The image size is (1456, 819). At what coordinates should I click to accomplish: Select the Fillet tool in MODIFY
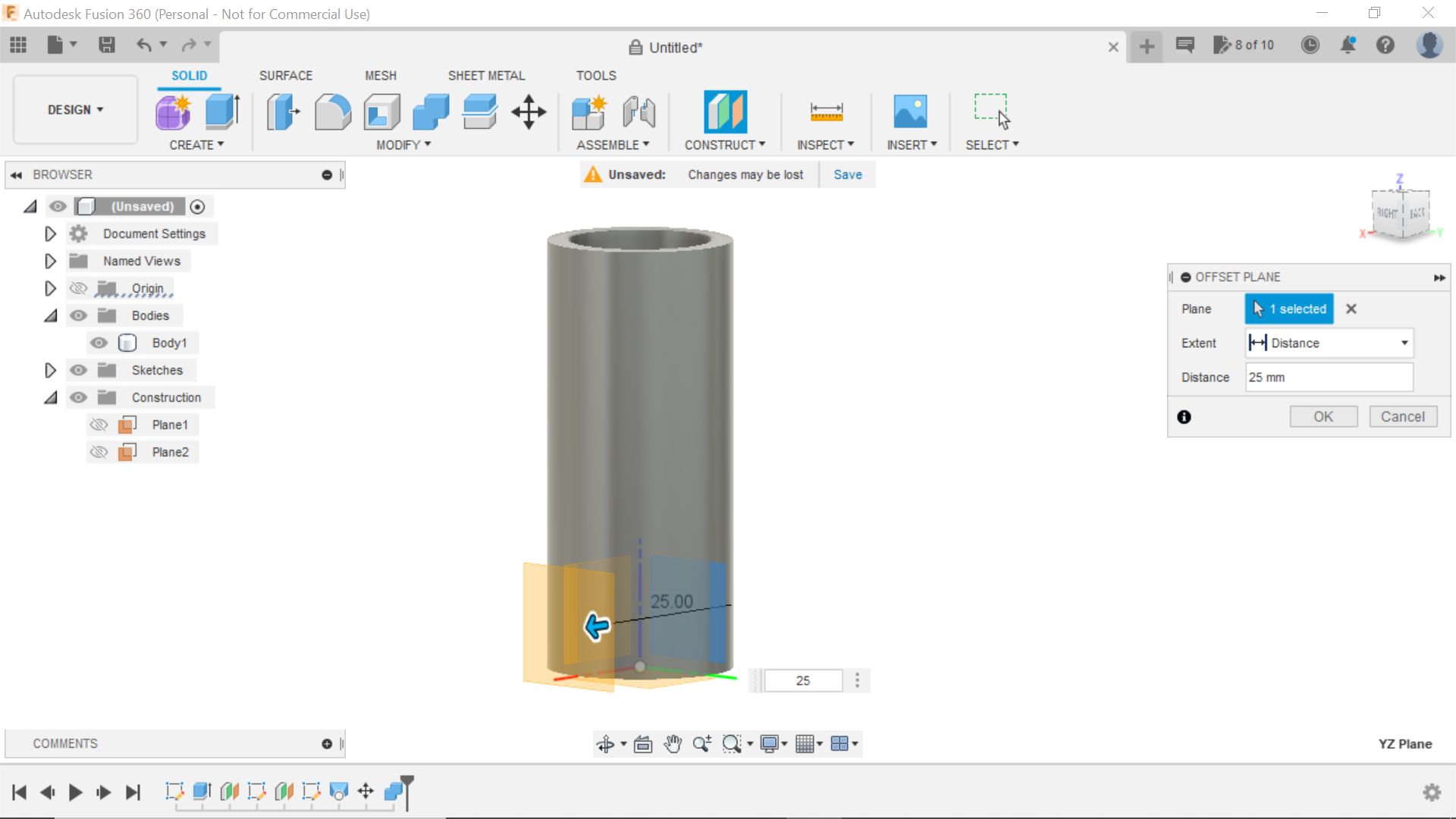click(x=333, y=111)
